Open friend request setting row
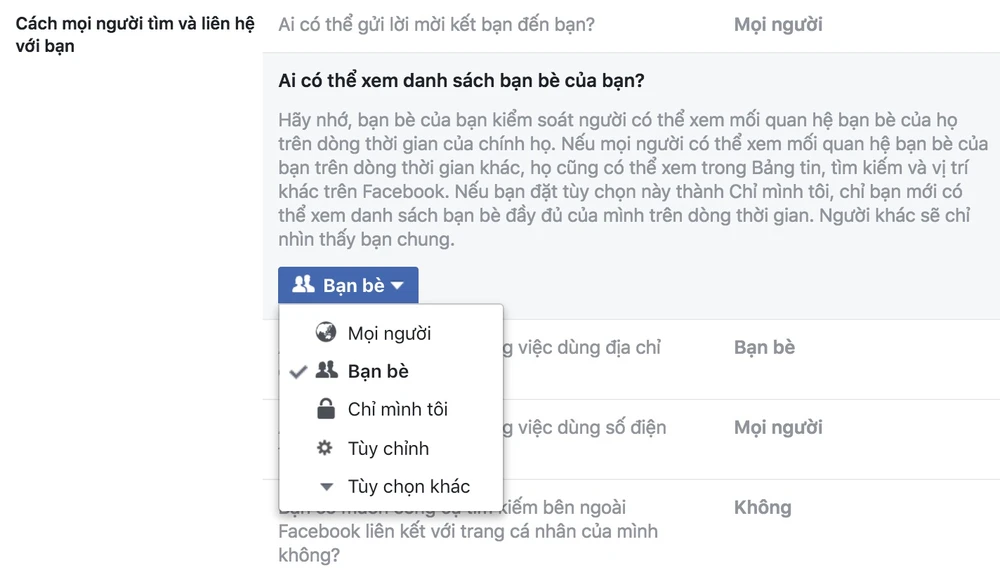This screenshot has height=570, width=1000. 436,24
